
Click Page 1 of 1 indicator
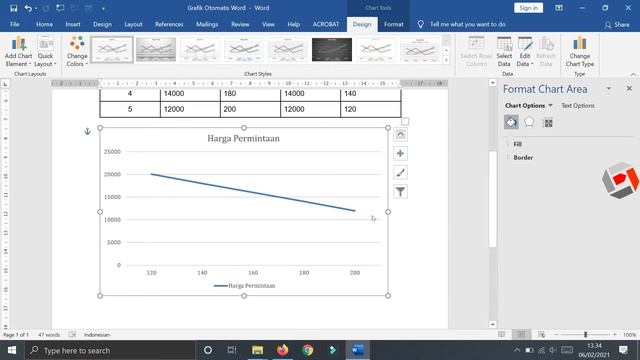(16, 335)
